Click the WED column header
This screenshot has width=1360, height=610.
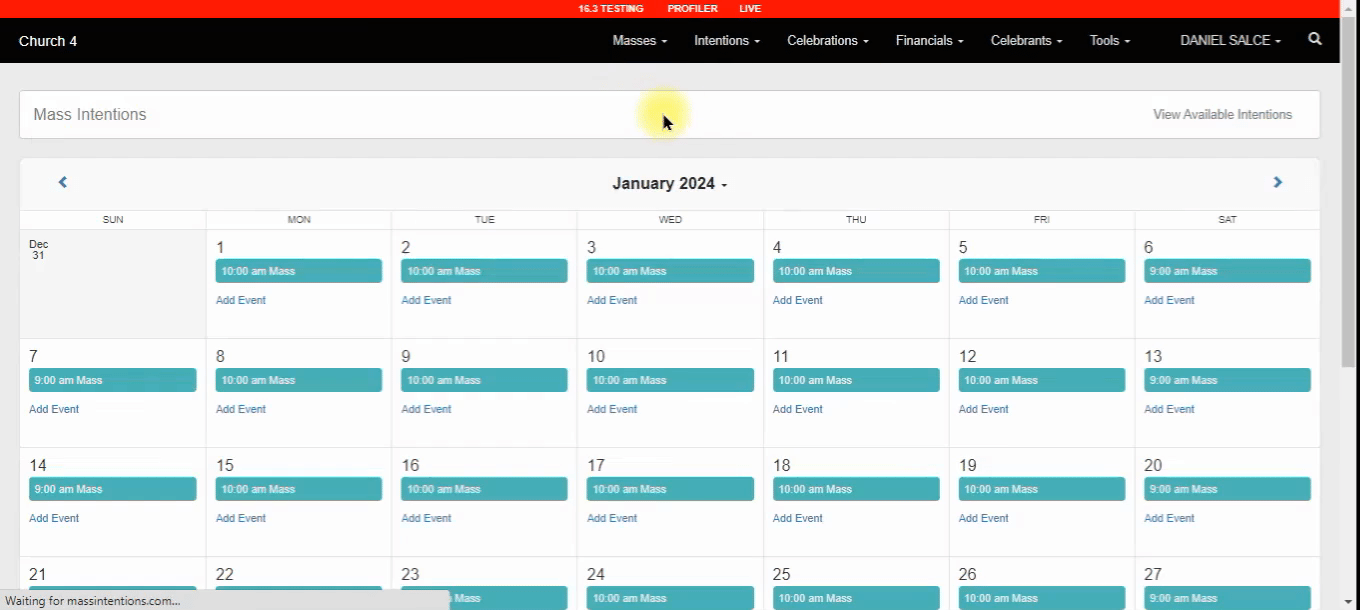point(670,219)
